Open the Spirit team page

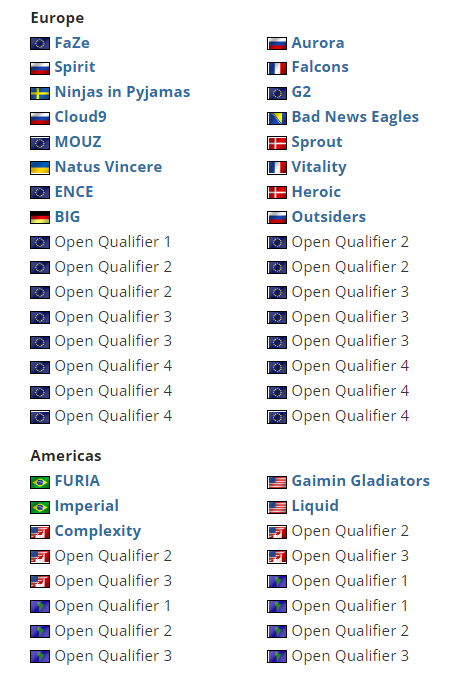[75, 67]
